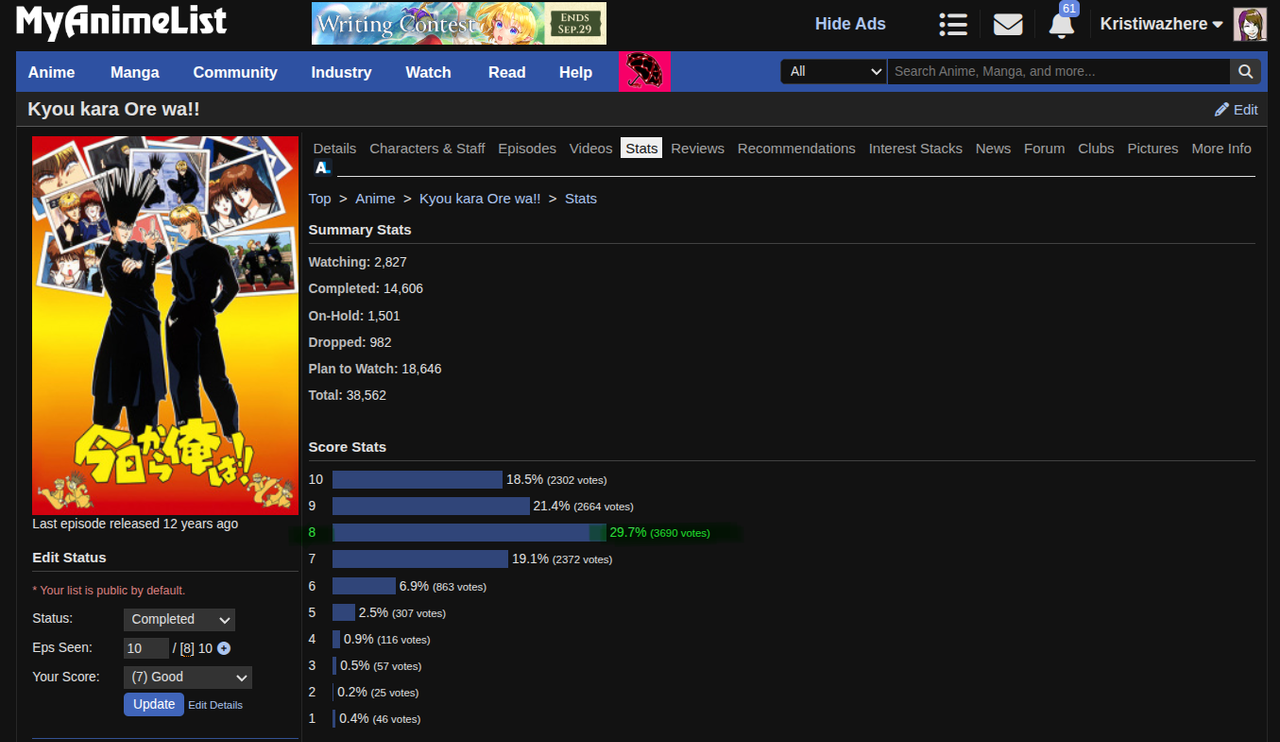
Task: Switch to the Recommendations tab
Action: (x=797, y=148)
